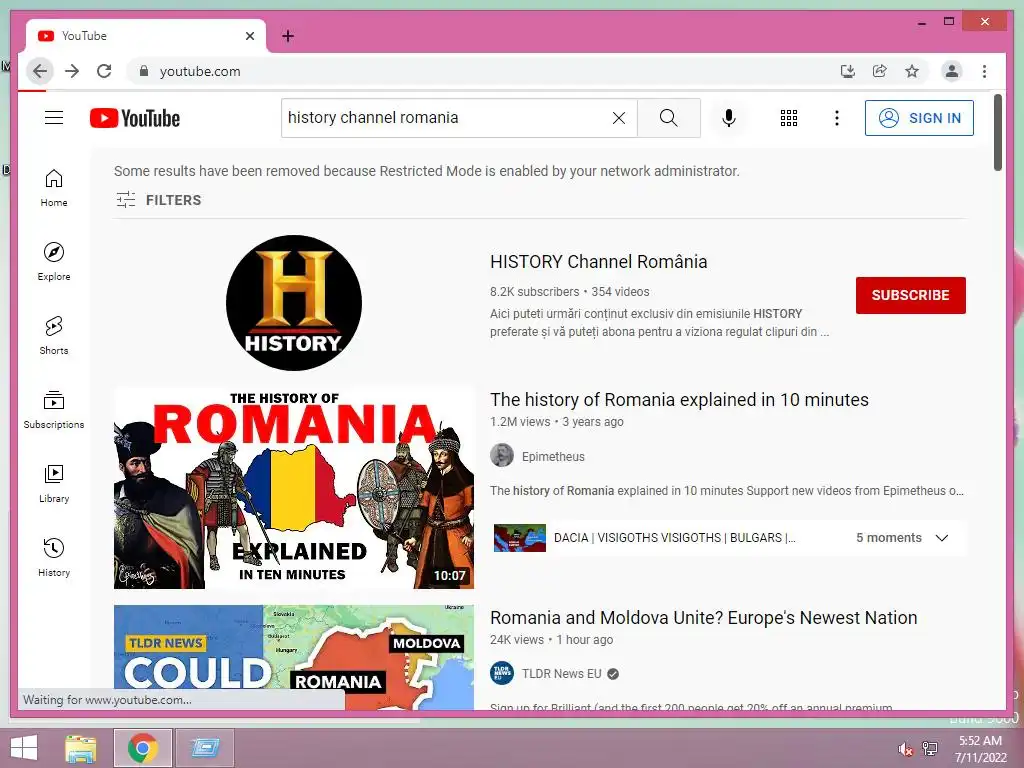This screenshot has width=1024, height=768.
Task: Open 'Romania and Moldova Unite?' video title
Action: coord(703,618)
